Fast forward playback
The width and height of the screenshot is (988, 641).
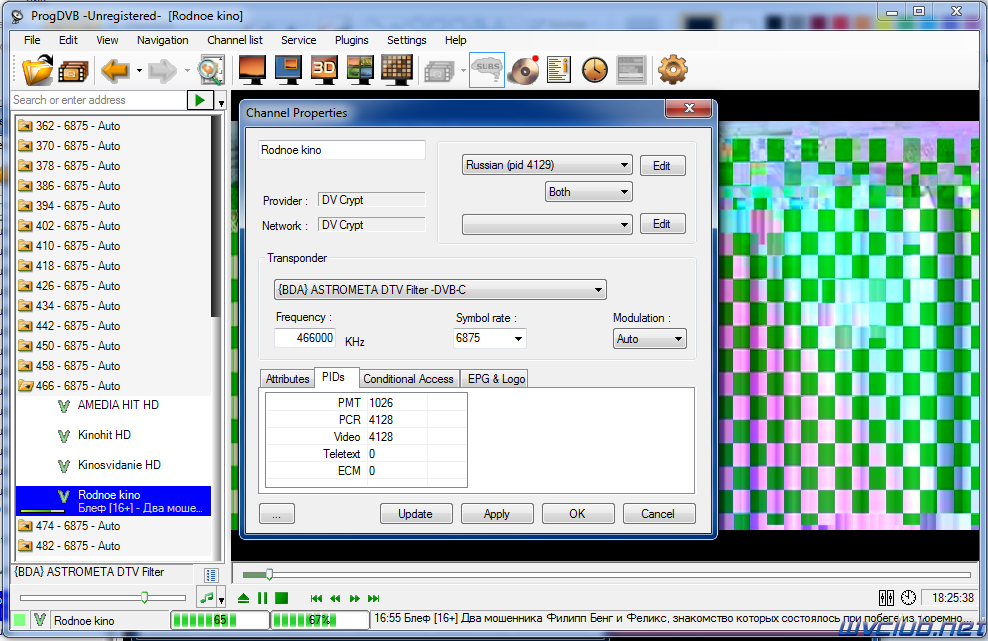coord(355,598)
